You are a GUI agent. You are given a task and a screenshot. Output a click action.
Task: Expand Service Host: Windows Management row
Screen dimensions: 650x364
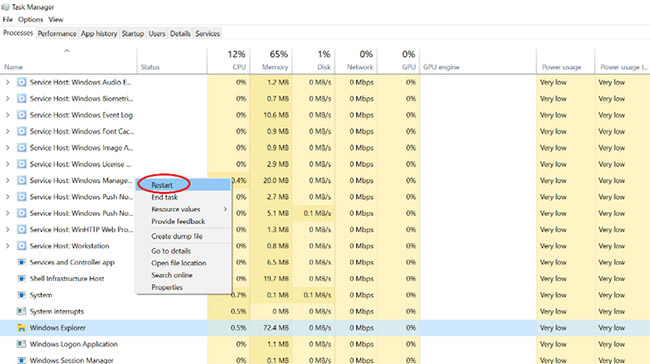[x=7, y=180]
